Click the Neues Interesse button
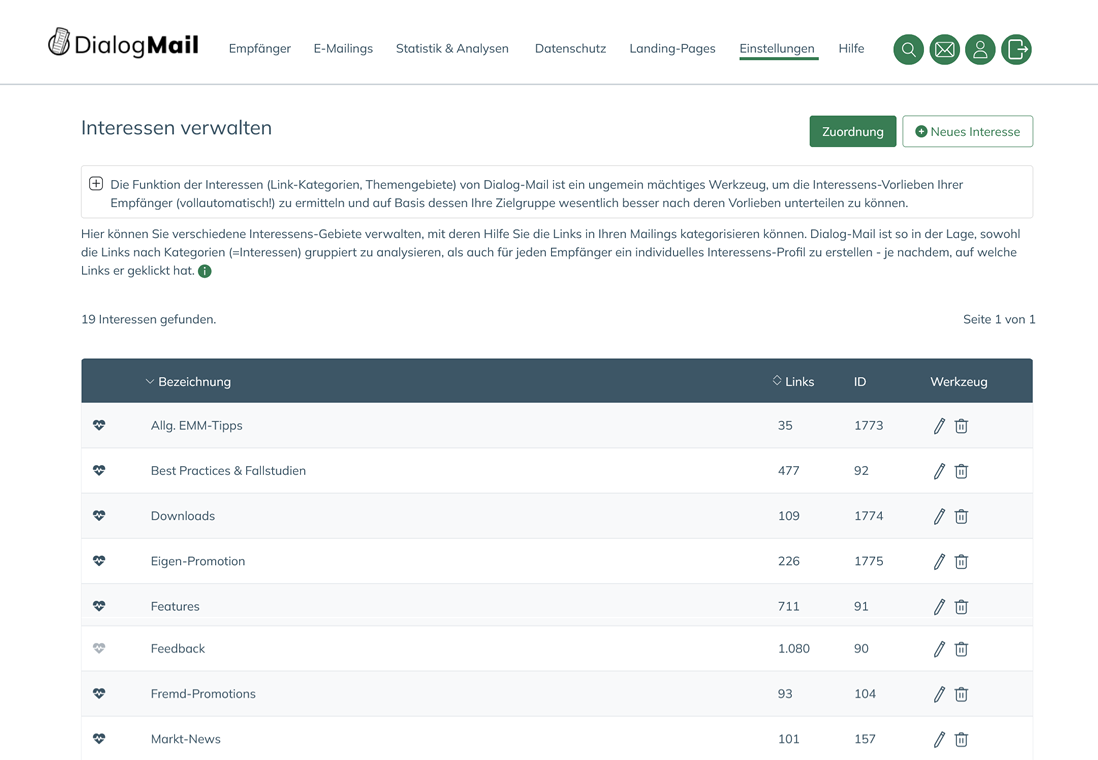Viewport: 1098px width, 760px height. click(967, 131)
